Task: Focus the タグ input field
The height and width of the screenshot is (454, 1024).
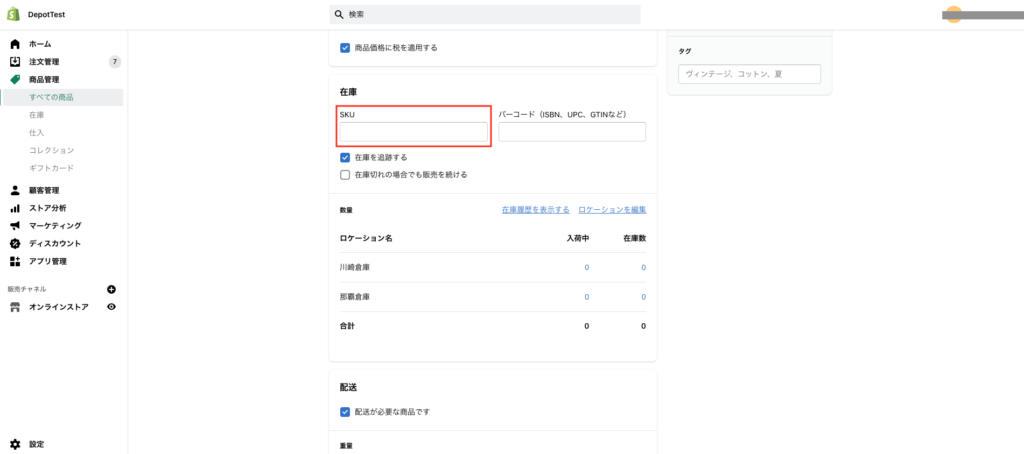Action: click(x=749, y=74)
